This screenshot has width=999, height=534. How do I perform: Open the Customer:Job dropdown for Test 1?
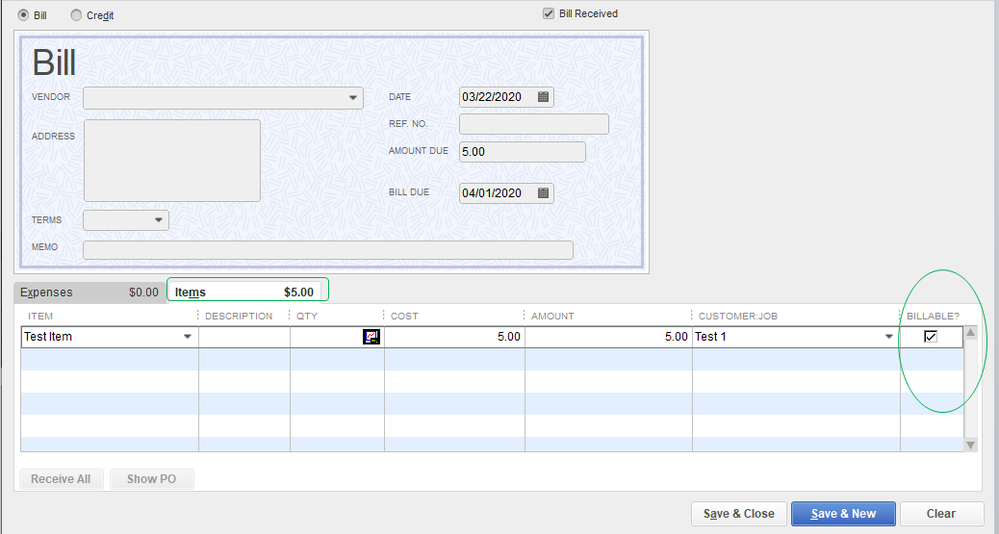[889, 336]
